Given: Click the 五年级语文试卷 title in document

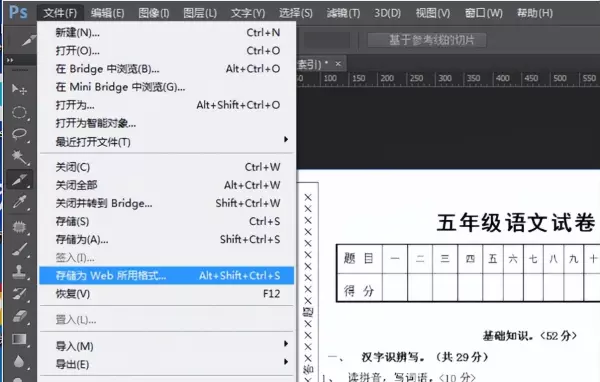Looking at the screenshot, I should [516, 223].
